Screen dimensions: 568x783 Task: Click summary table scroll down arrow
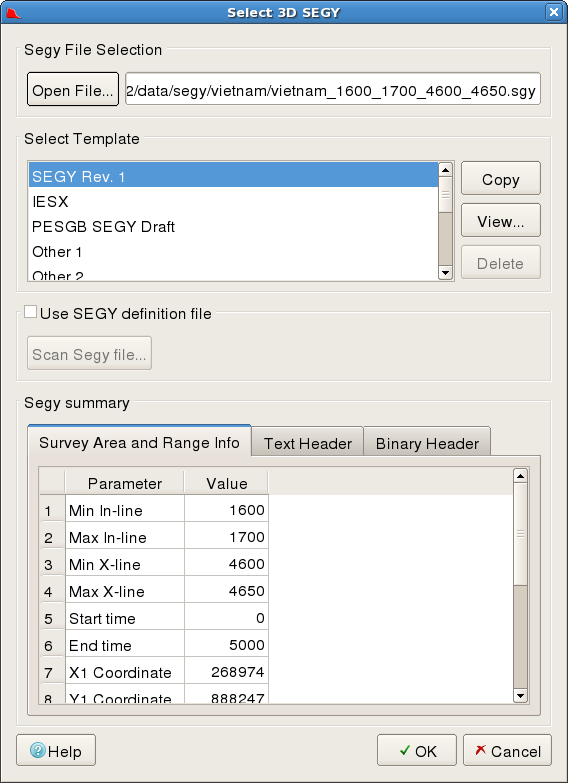click(x=520, y=695)
